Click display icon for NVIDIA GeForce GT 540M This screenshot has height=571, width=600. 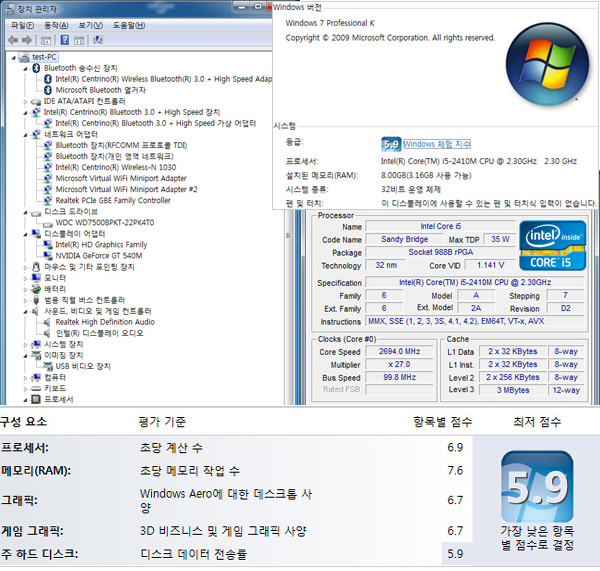pos(48,256)
